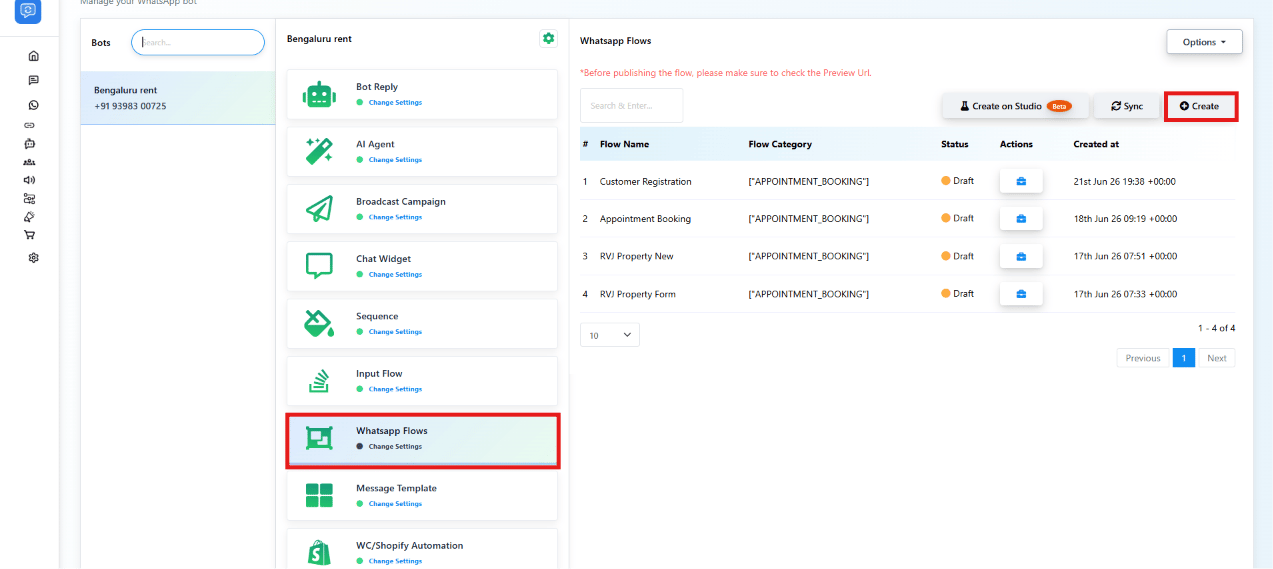Open the group users icon in sidebar
1273x569 pixels.
pos(30,162)
